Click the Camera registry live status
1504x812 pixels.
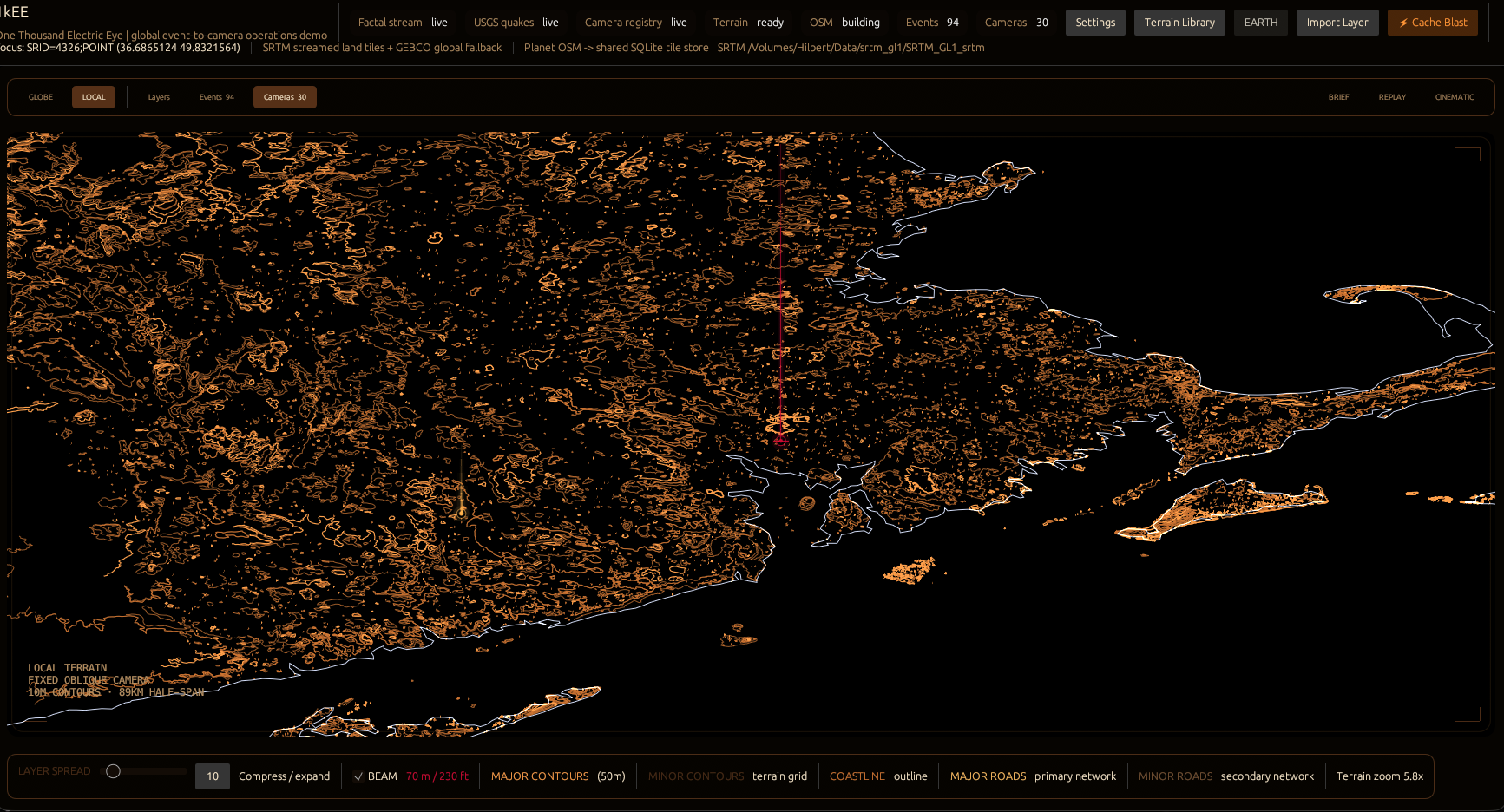[636, 23]
